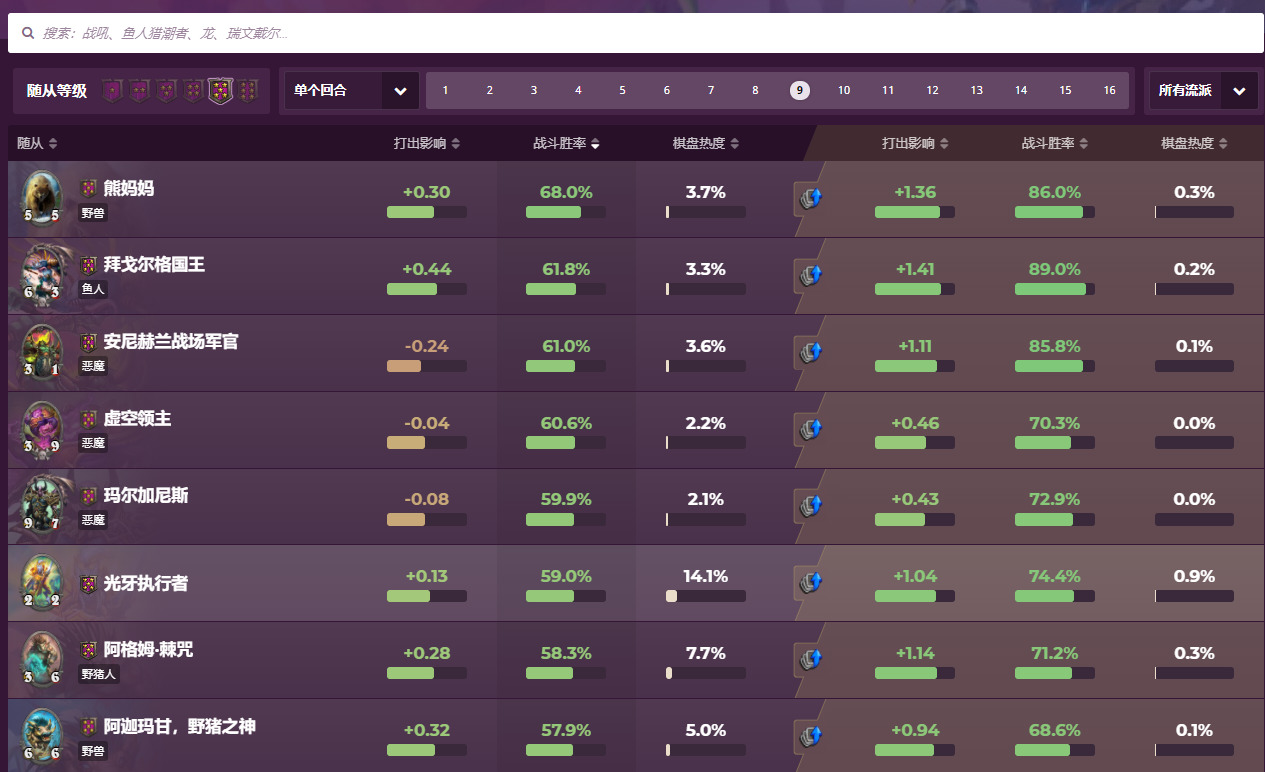Click the -0.24 play impact value
The image size is (1265, 772).
(427, 346)
